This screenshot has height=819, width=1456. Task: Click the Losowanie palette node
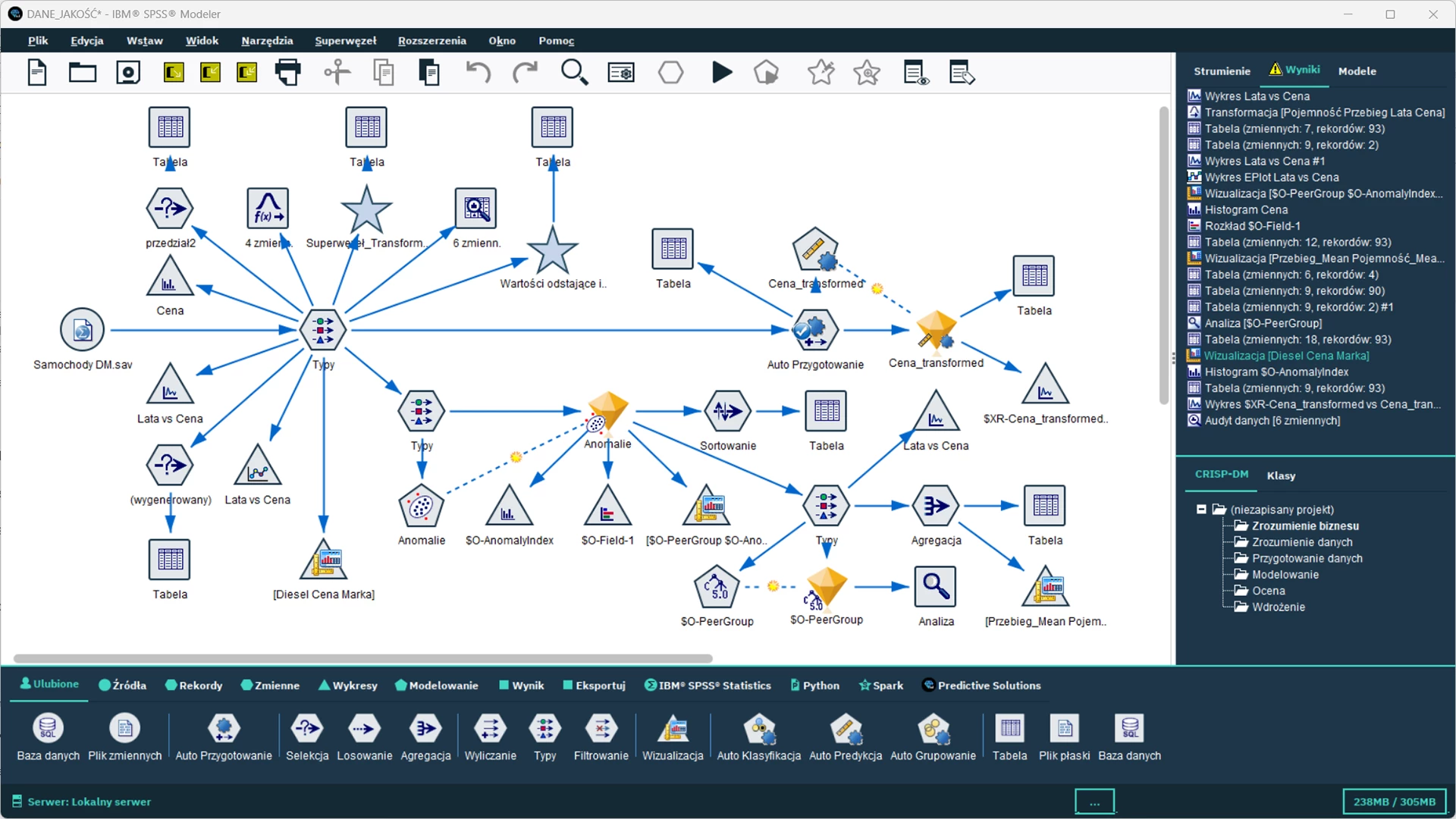(x=364, y=737)
